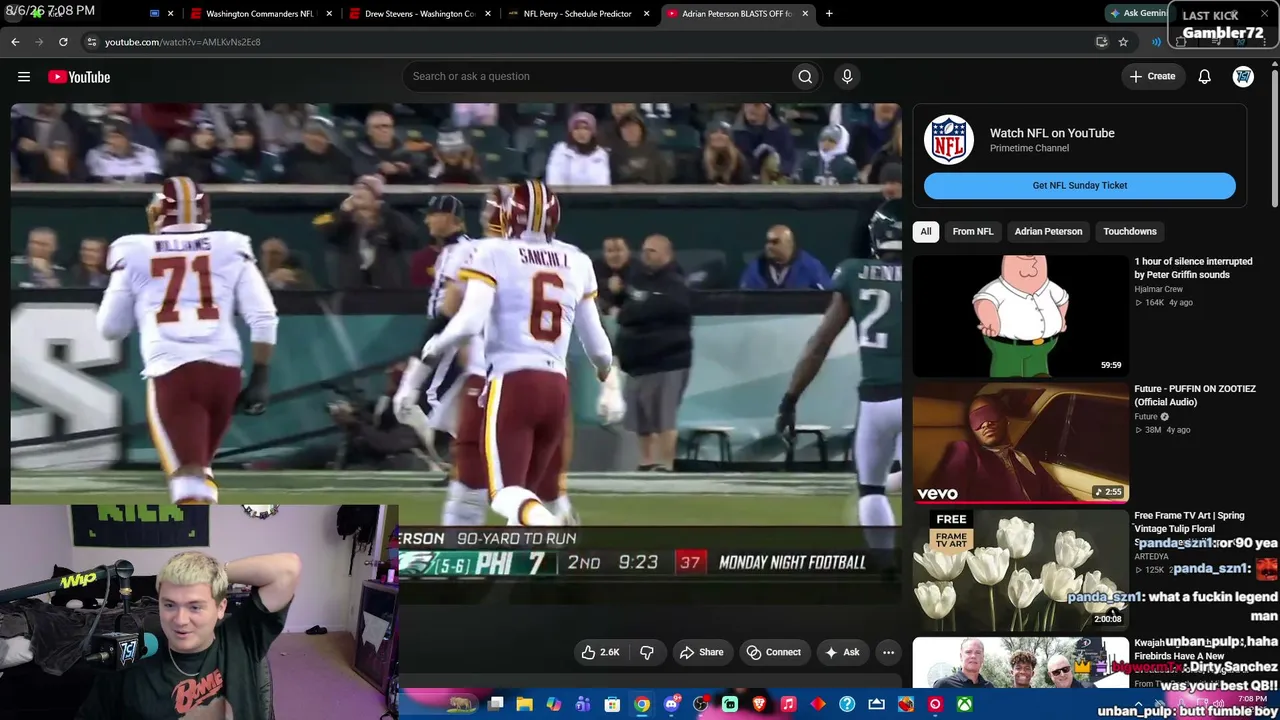The image size is (1280, 720).
Task: Filter suggestions by Adrian Peterson
Action: [1048, 231]
